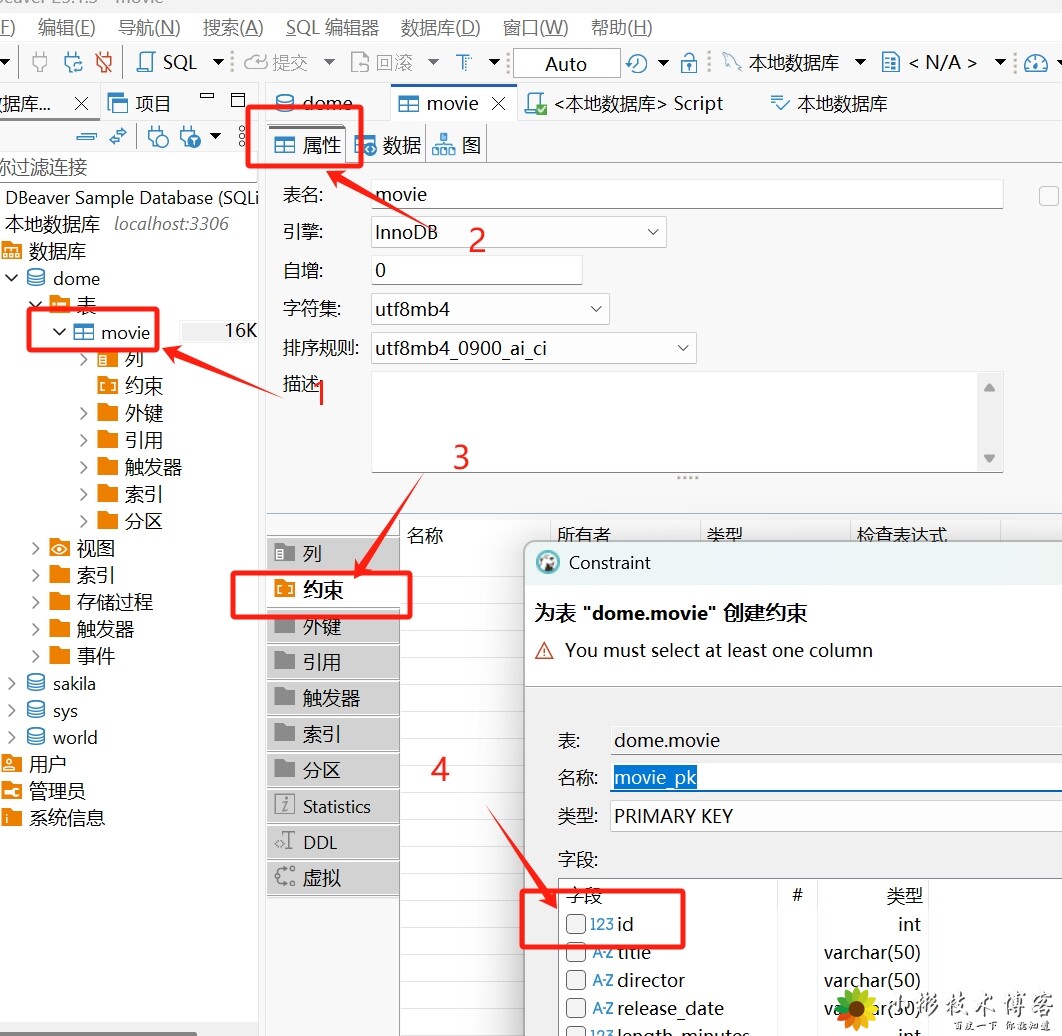Open the 虚拟 section in editor side list
The width and height of the screenshot is (1062, 1036).
pos(333,878)
